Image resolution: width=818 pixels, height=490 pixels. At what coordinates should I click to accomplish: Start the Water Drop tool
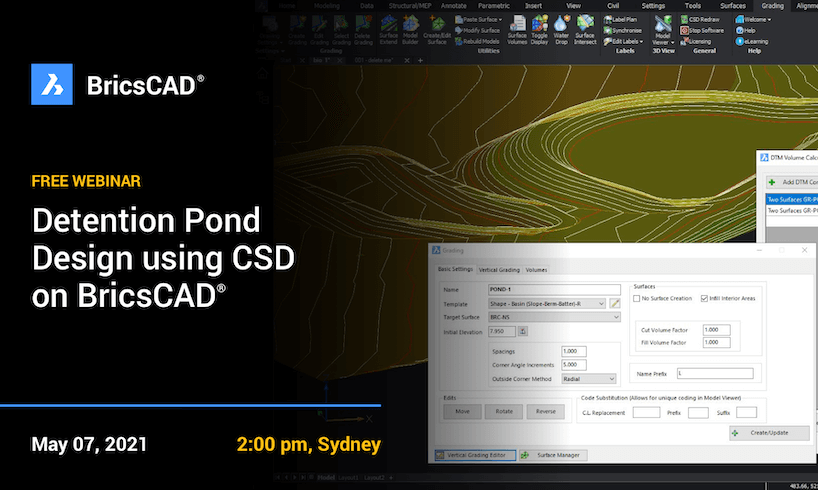coord(561,30)
